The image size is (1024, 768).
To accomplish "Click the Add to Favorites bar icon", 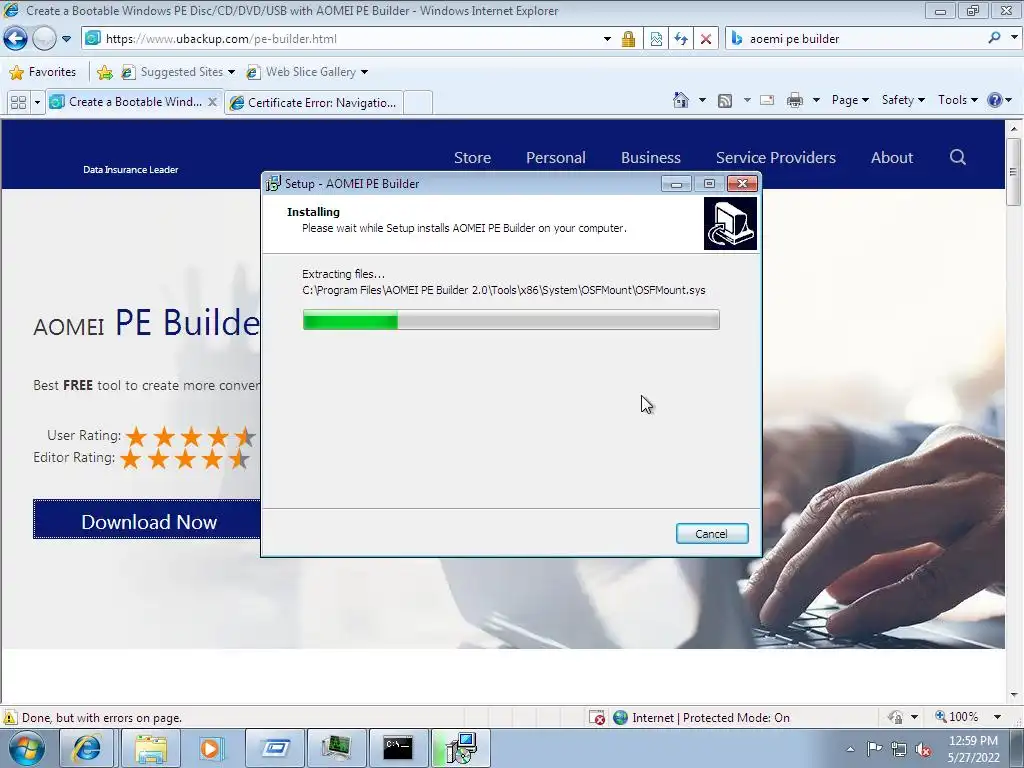I will point(104,72).
